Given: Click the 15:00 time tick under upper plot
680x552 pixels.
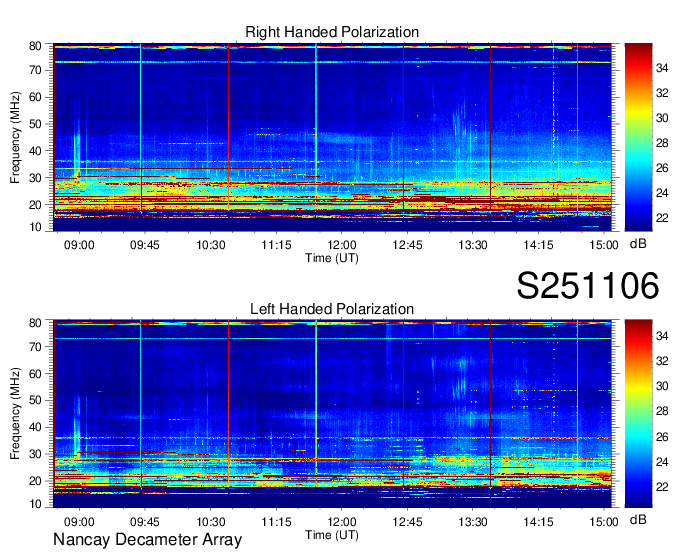Looking at the screenshot, I should click(x=603, y=244).
